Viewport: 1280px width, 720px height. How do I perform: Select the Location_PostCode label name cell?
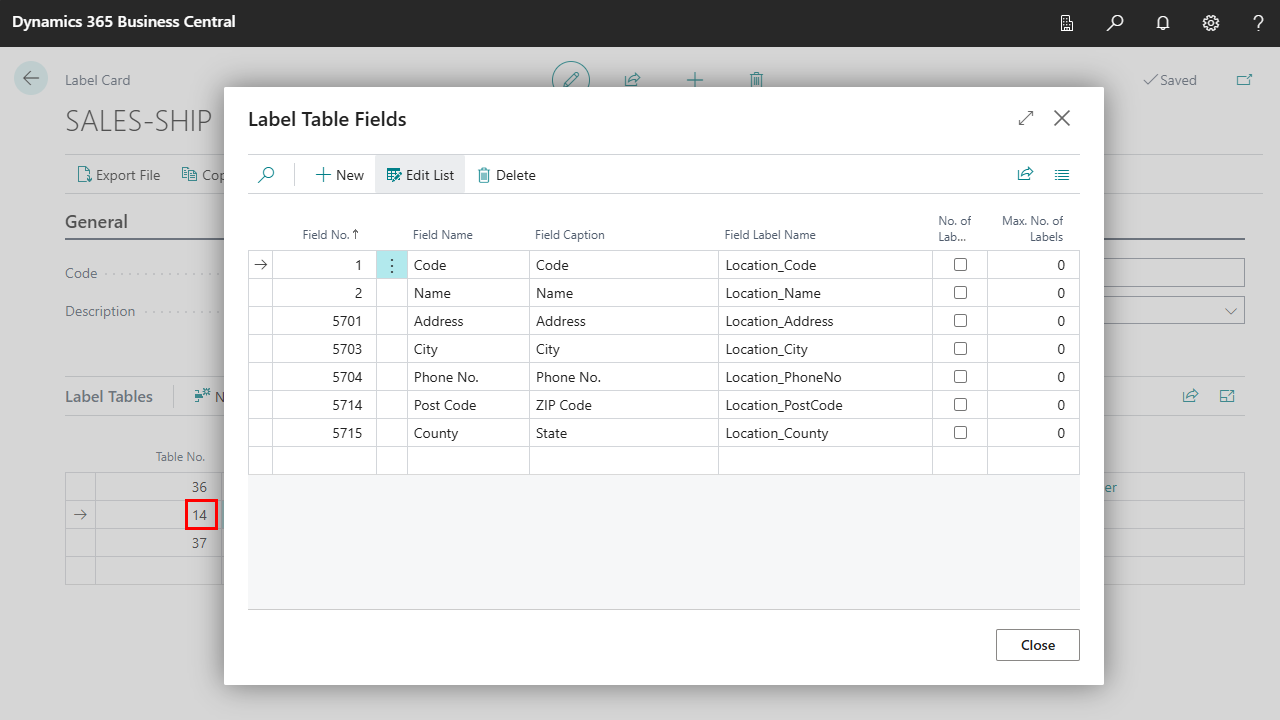click(784, 405)
